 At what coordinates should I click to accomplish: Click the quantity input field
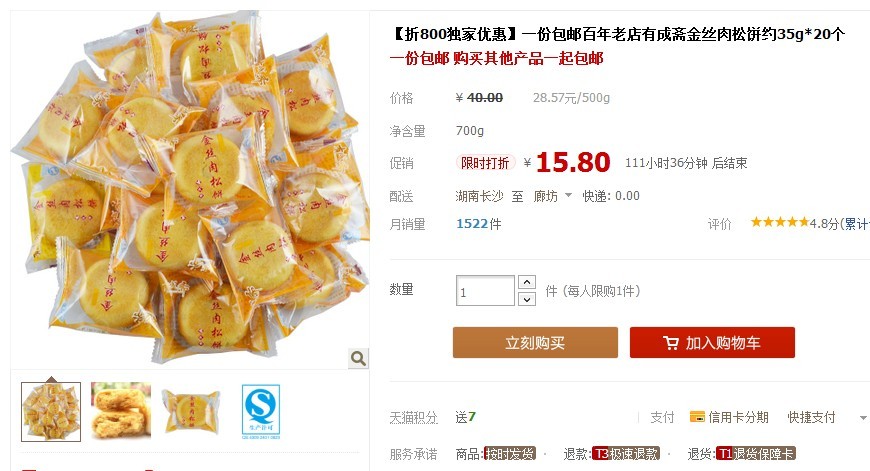[x=485, y=291]
